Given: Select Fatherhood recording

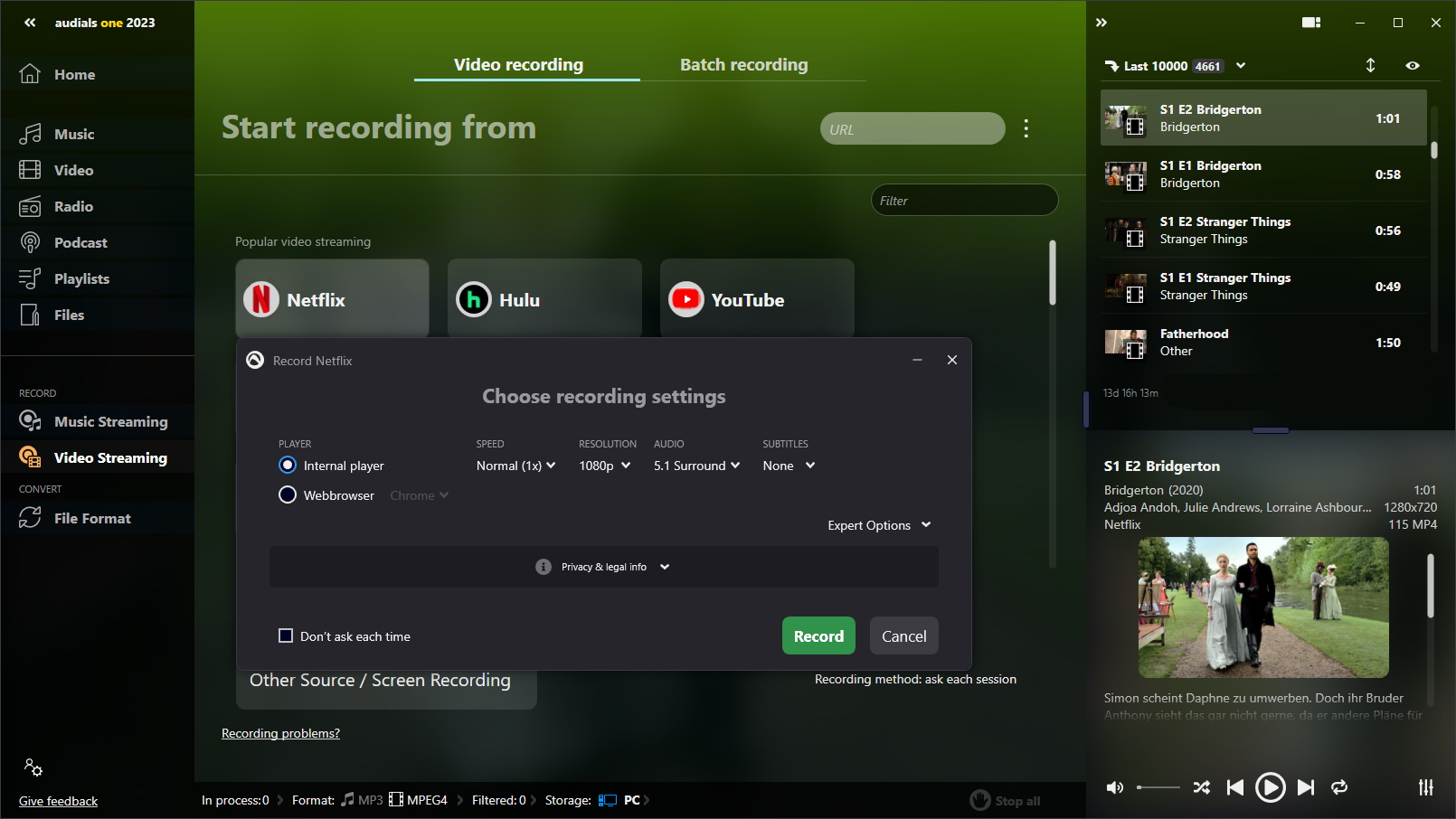Looking at the screenshot, I should [1263, 342].
